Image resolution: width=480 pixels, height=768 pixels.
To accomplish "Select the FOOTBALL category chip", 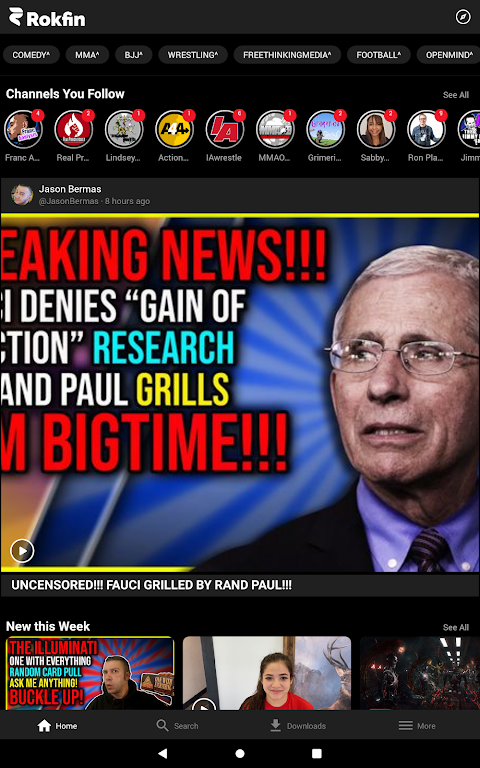I will pos(379,55).
